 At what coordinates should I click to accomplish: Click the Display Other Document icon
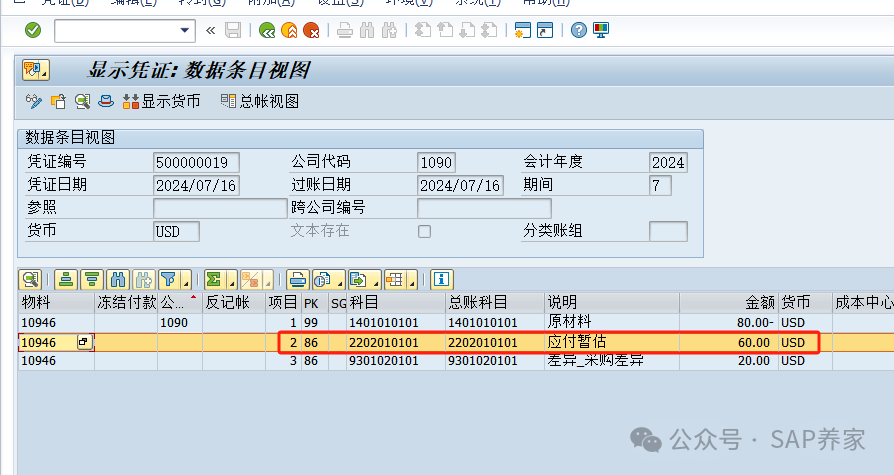pyautogui.click(x=58, y=102)
